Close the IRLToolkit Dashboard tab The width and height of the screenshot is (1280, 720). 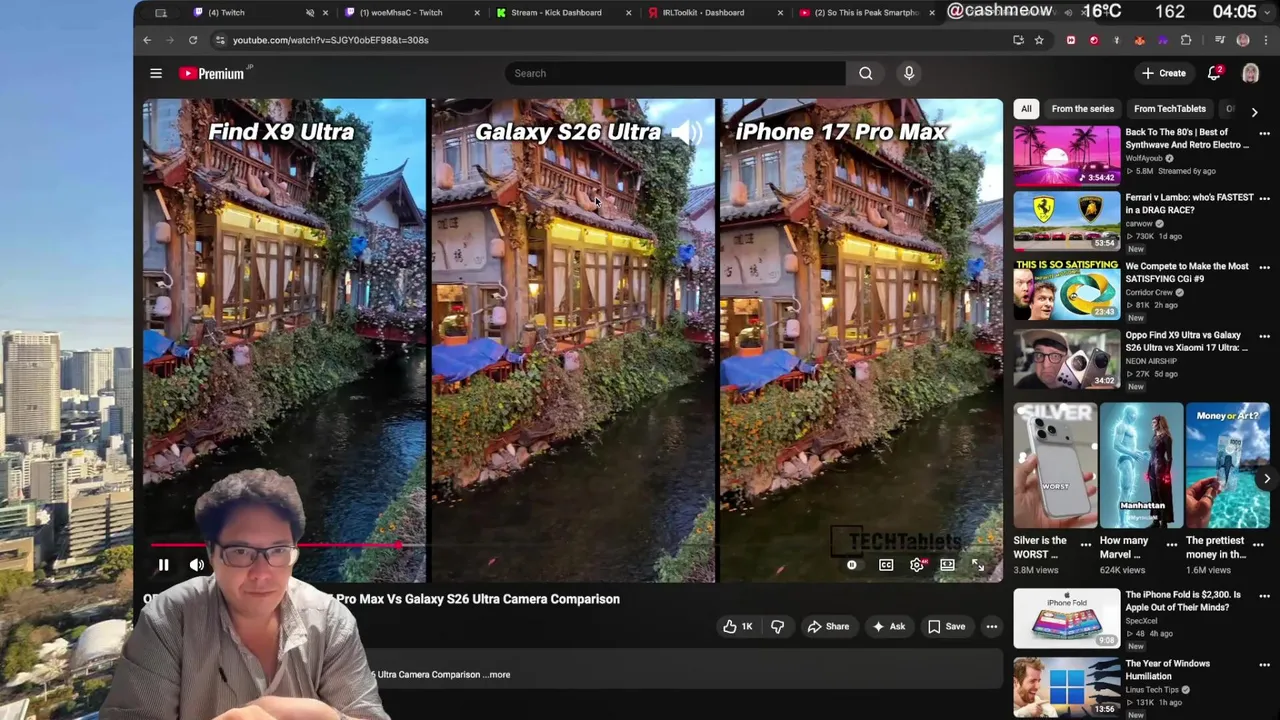click(781, 13)
